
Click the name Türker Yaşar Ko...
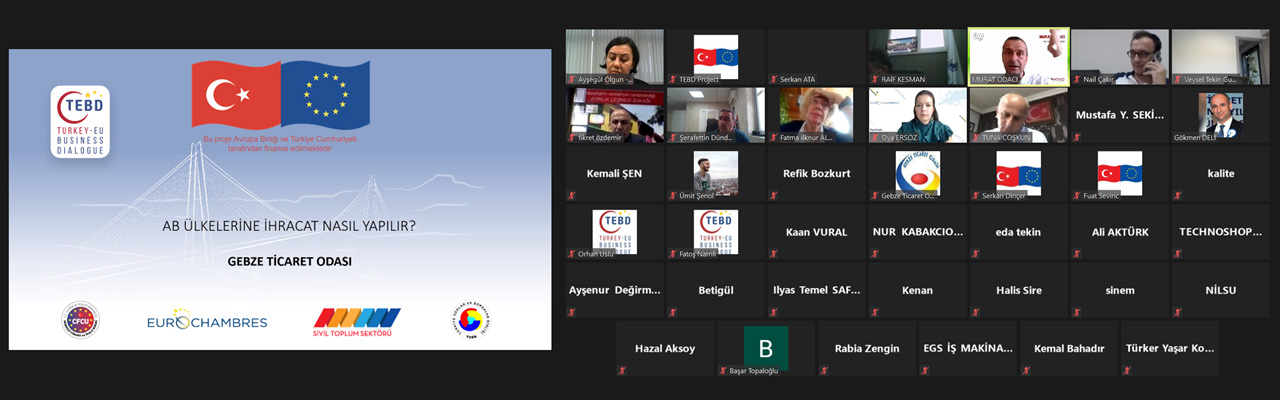[x=1170, y=349]
